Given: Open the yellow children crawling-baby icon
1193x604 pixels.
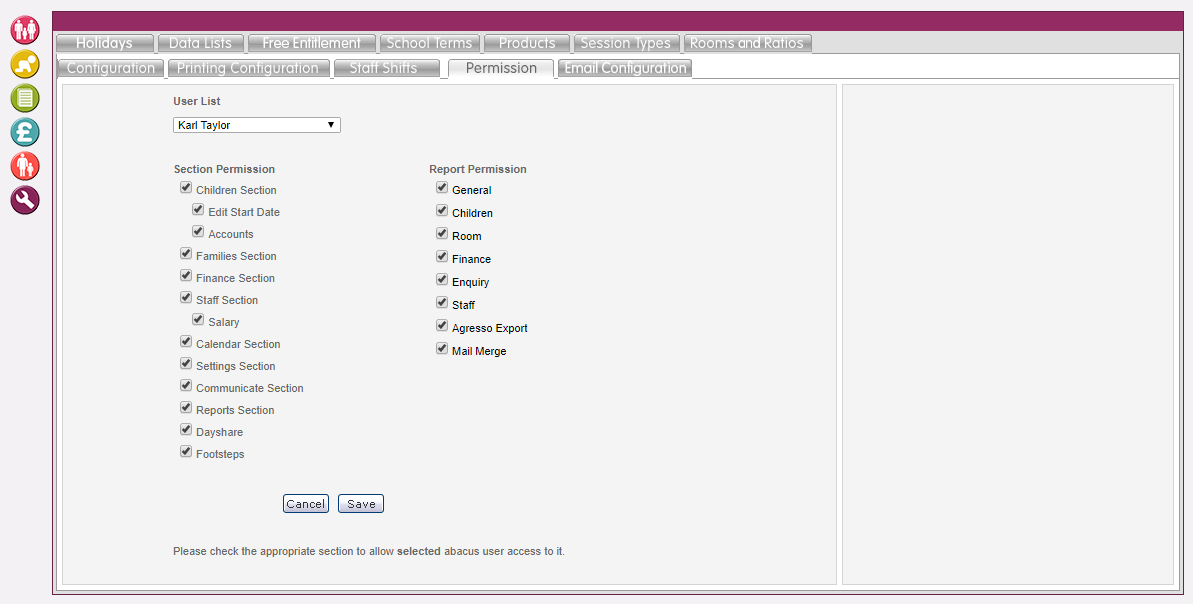Looking at the screenshot, I should tap(24, 64).
